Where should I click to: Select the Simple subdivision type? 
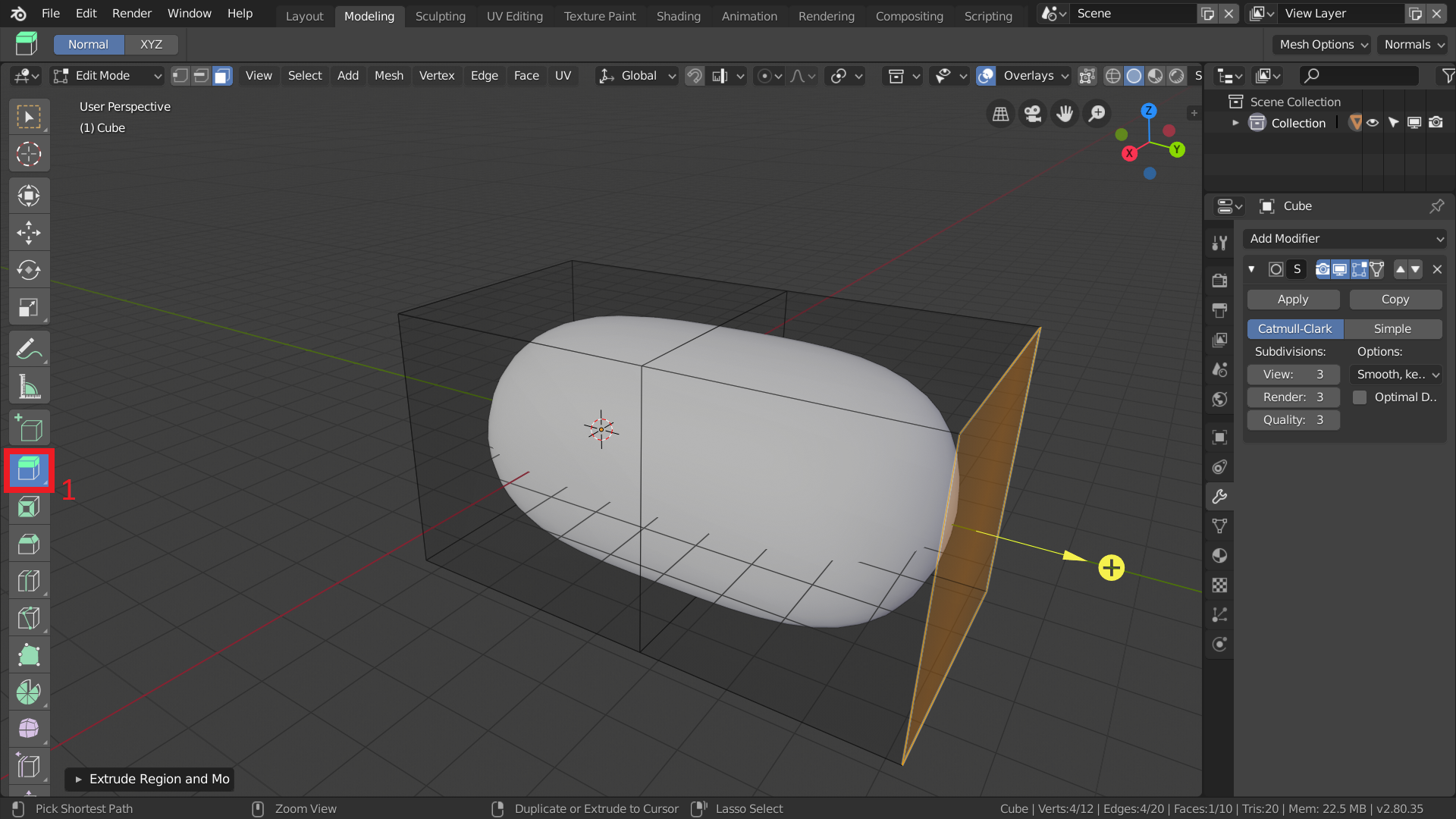coord(1393,329)
